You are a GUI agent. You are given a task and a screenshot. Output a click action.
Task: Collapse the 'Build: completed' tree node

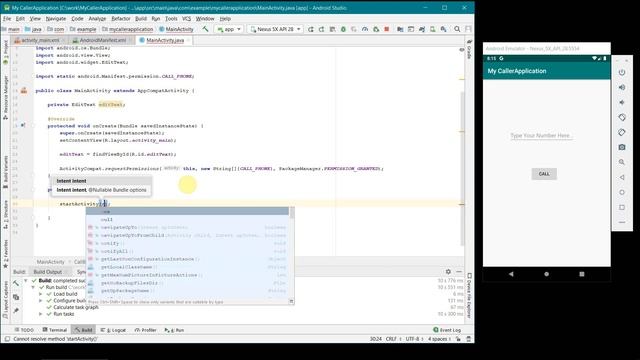[x=26, y=281]
